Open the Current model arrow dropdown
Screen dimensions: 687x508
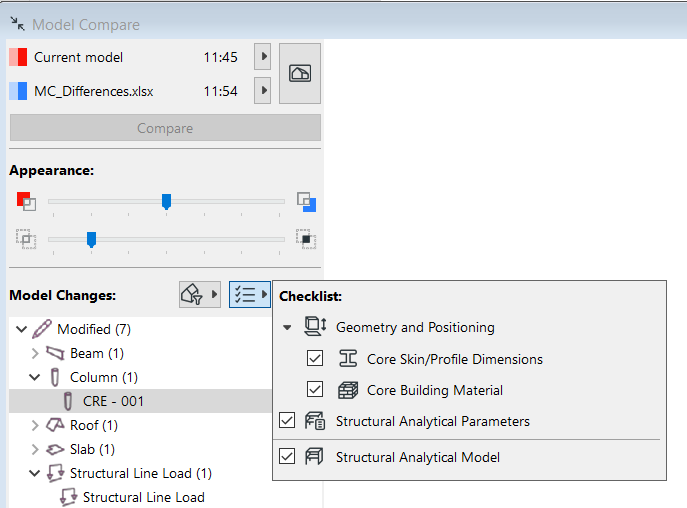(264, 57)
